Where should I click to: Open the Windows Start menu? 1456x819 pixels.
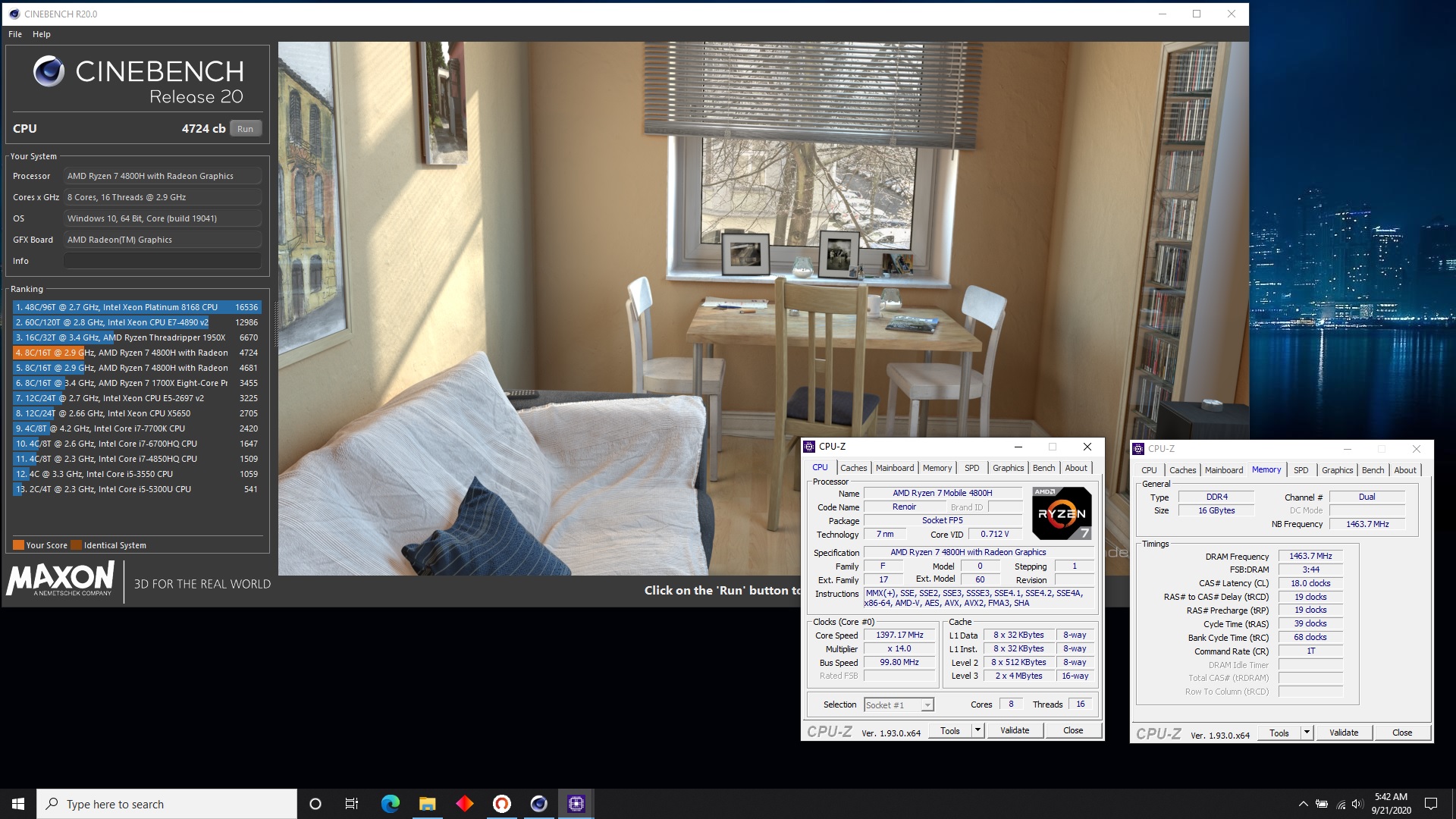18,804
